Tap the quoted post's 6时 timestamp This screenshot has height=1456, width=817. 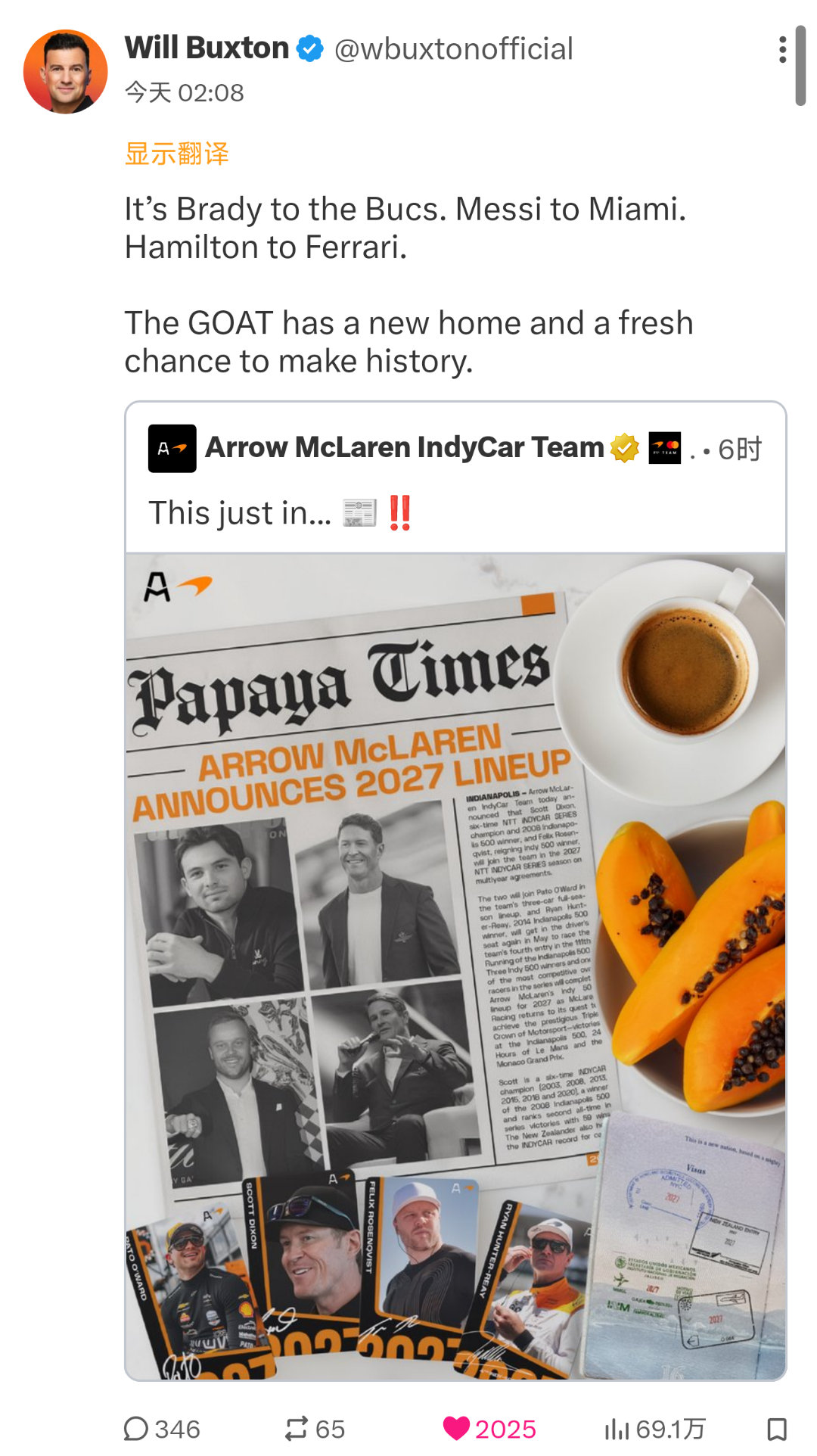[x=740, y=449]
